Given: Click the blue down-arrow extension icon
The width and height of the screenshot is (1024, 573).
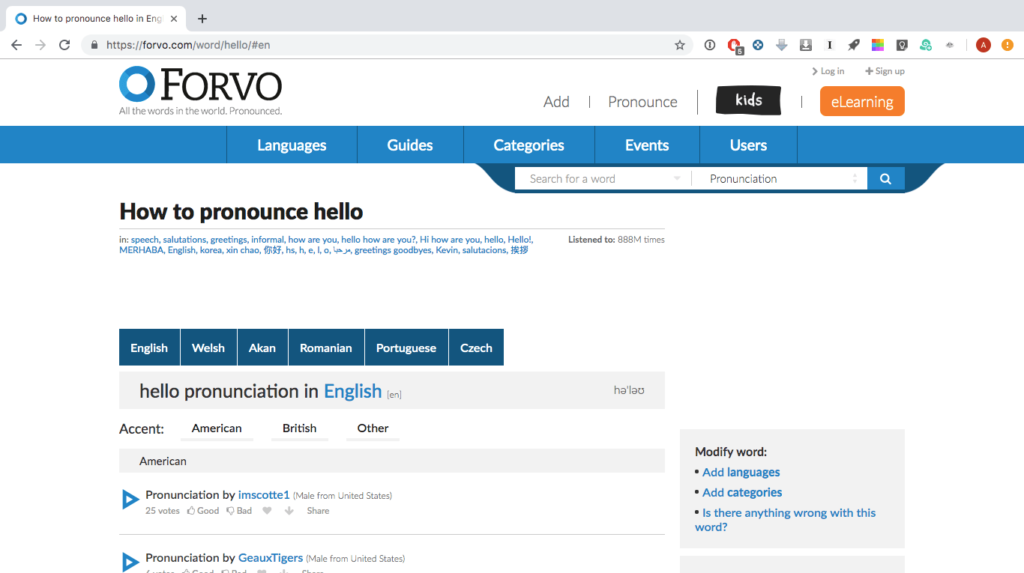Looking at the screenshot, I should [x=782, y=45].
